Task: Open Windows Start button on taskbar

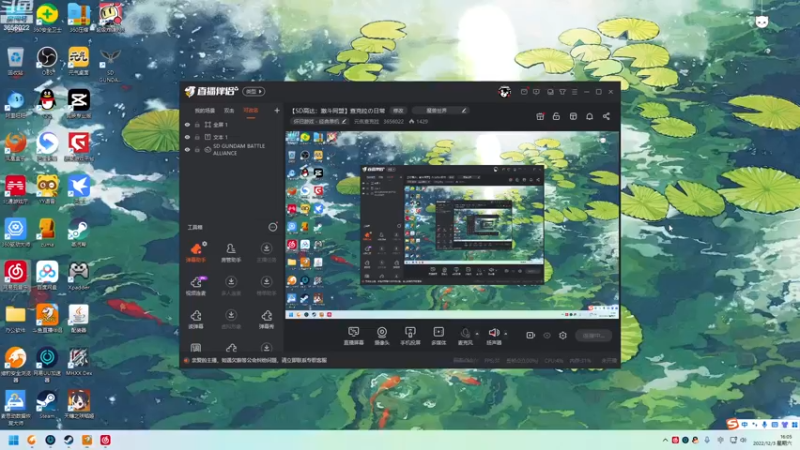Action: (x=14, y=440)
